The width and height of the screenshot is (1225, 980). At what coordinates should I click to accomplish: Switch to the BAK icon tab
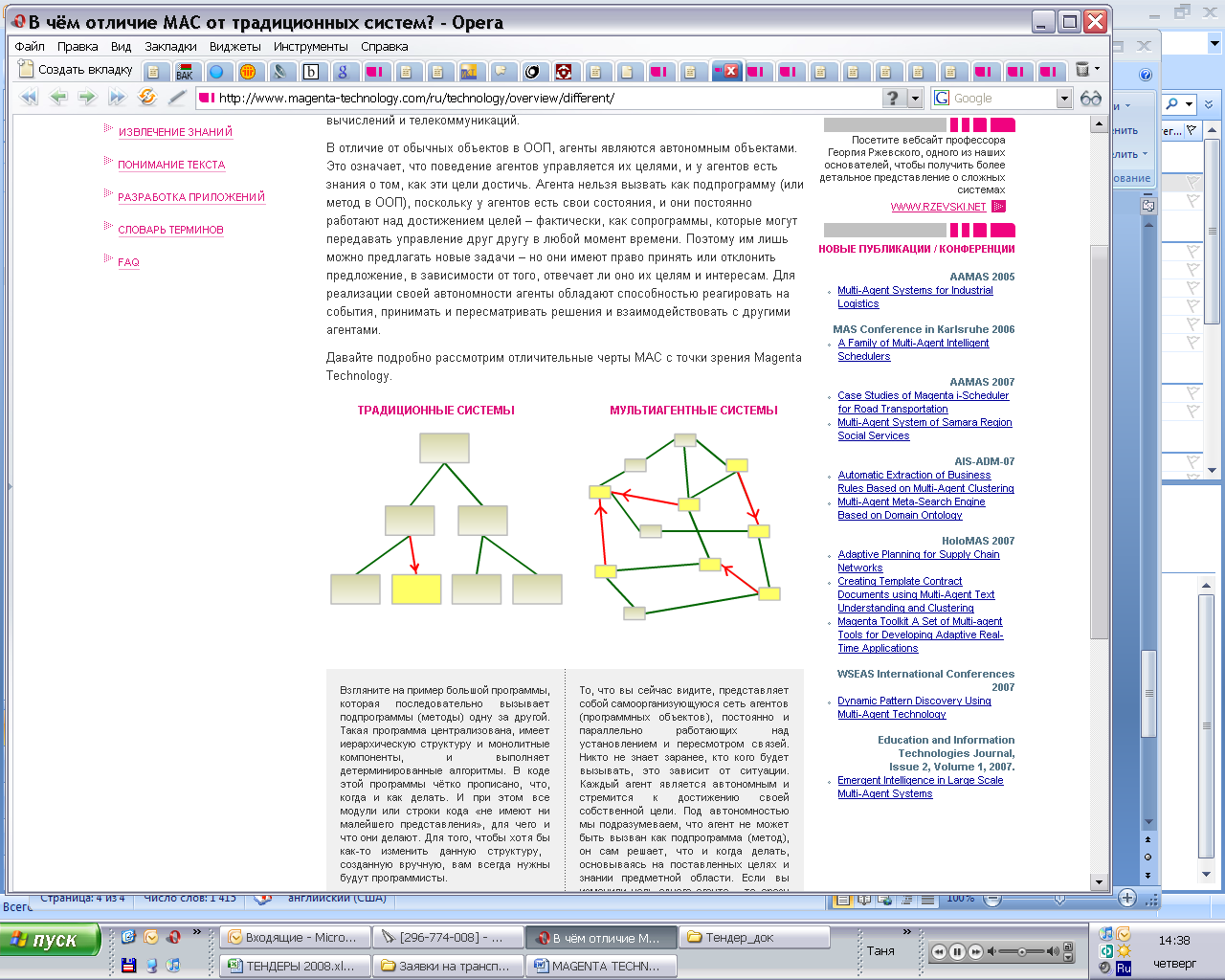pos(185,72)
